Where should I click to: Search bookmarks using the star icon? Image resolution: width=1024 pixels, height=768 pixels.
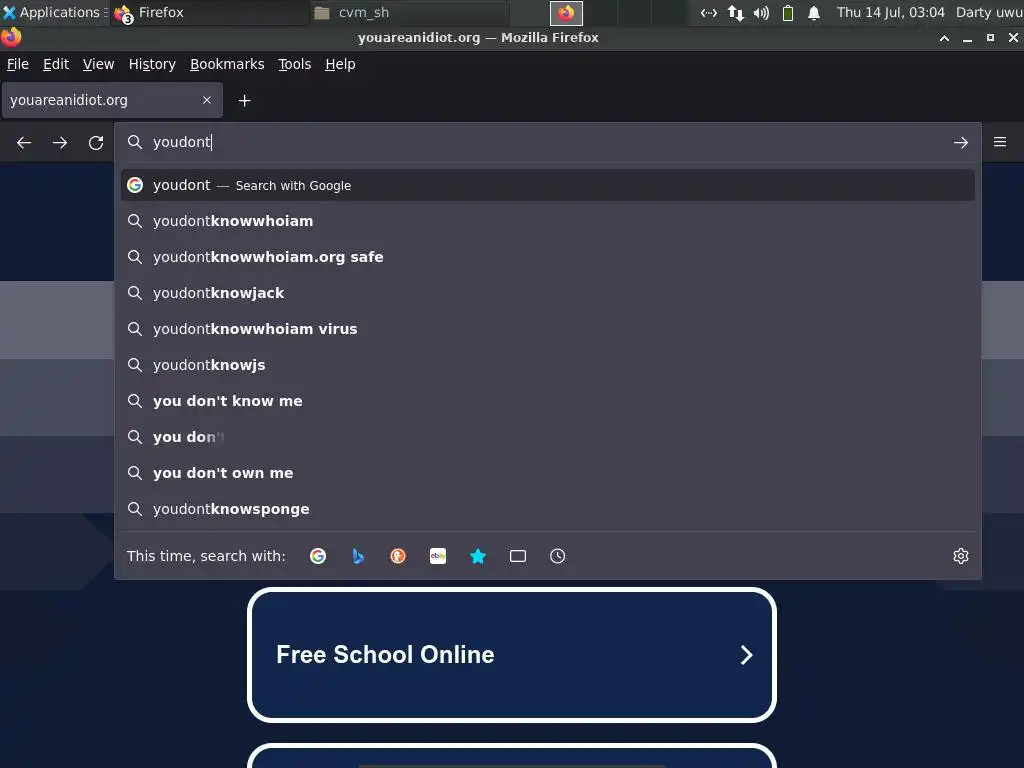pyautogui.click(x=478, y=556)
